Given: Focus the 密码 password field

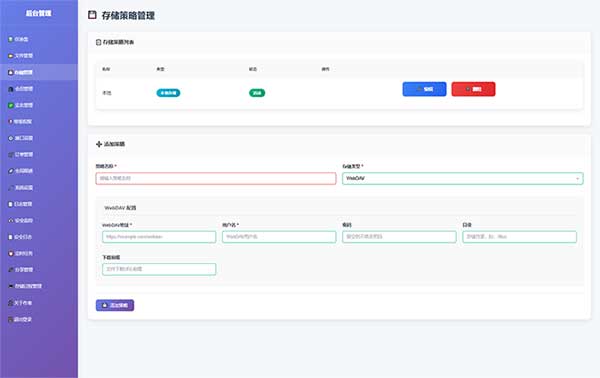Looking at the screenshot, I should tap(399, 237).
